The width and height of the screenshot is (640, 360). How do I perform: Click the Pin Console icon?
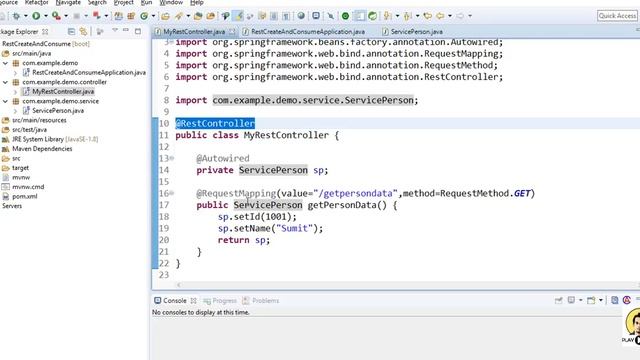558,301
